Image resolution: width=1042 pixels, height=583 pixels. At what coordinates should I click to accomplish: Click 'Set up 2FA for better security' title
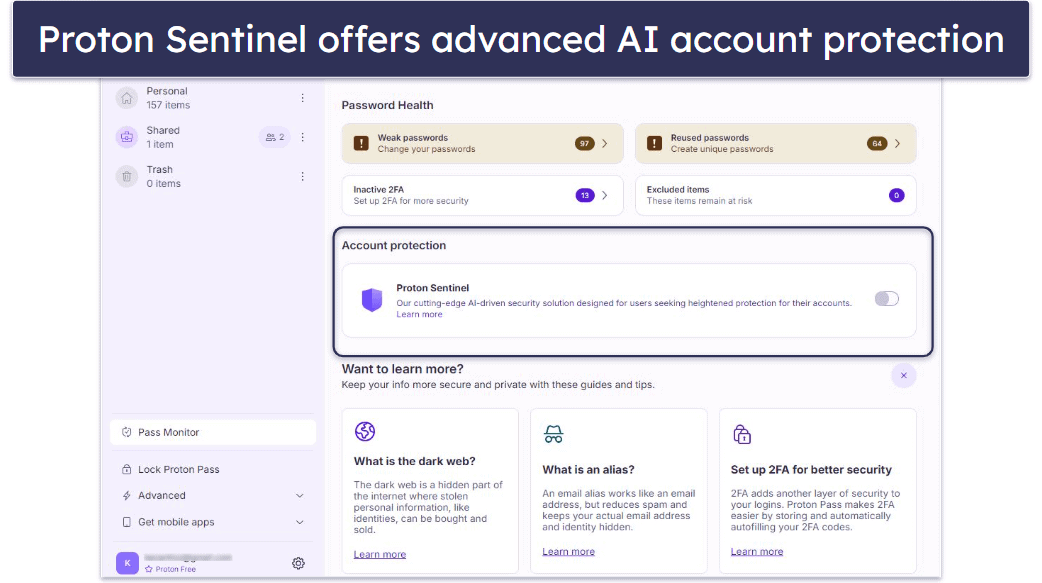point(811,470)
